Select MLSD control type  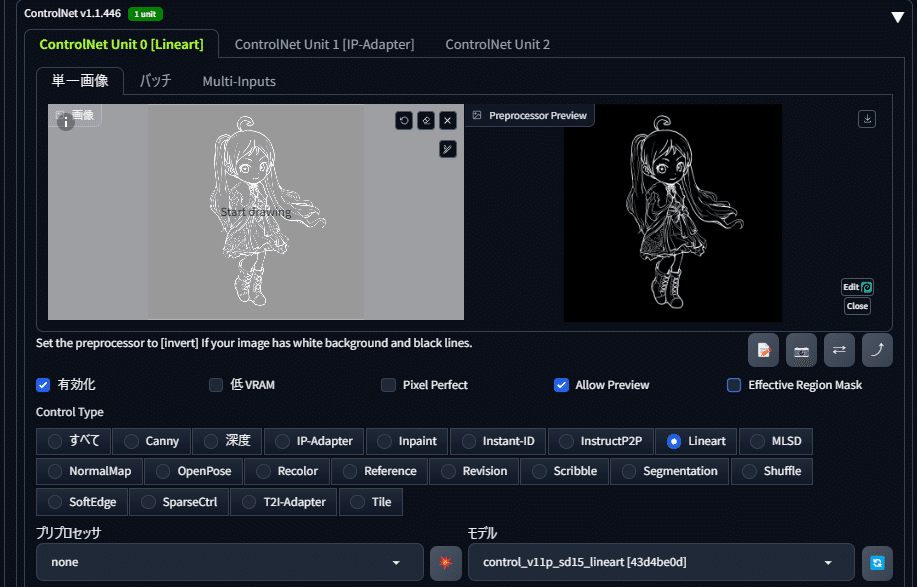pos(776,441)
